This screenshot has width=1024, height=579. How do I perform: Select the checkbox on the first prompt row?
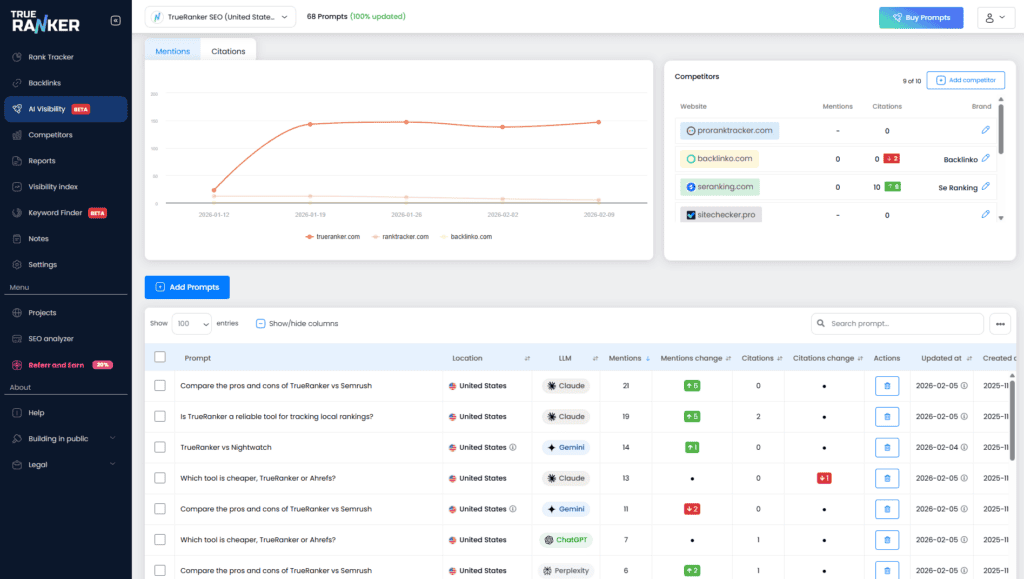coord(160,386)
